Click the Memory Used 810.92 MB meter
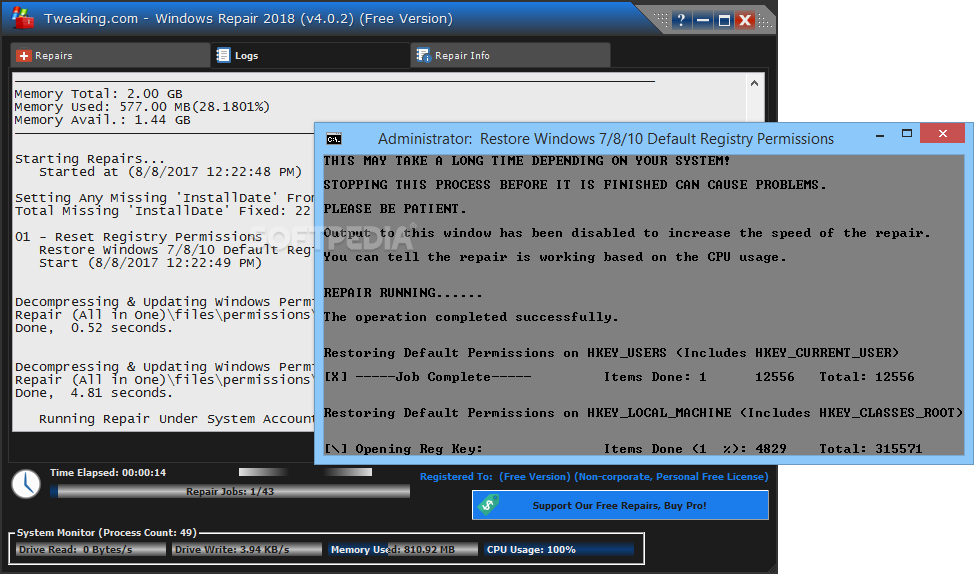This screenshot has height=574, width=974. (403, 549)
